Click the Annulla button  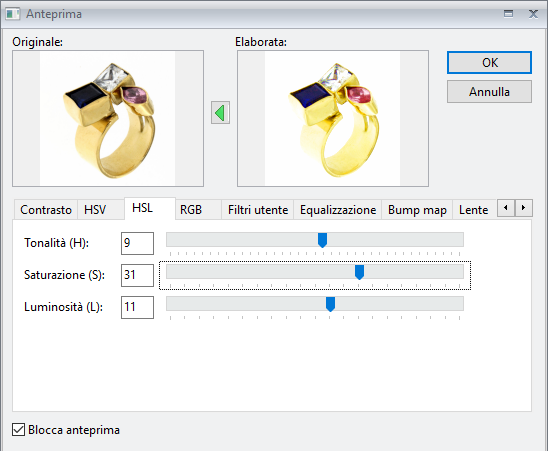click(x=489, y=92)
